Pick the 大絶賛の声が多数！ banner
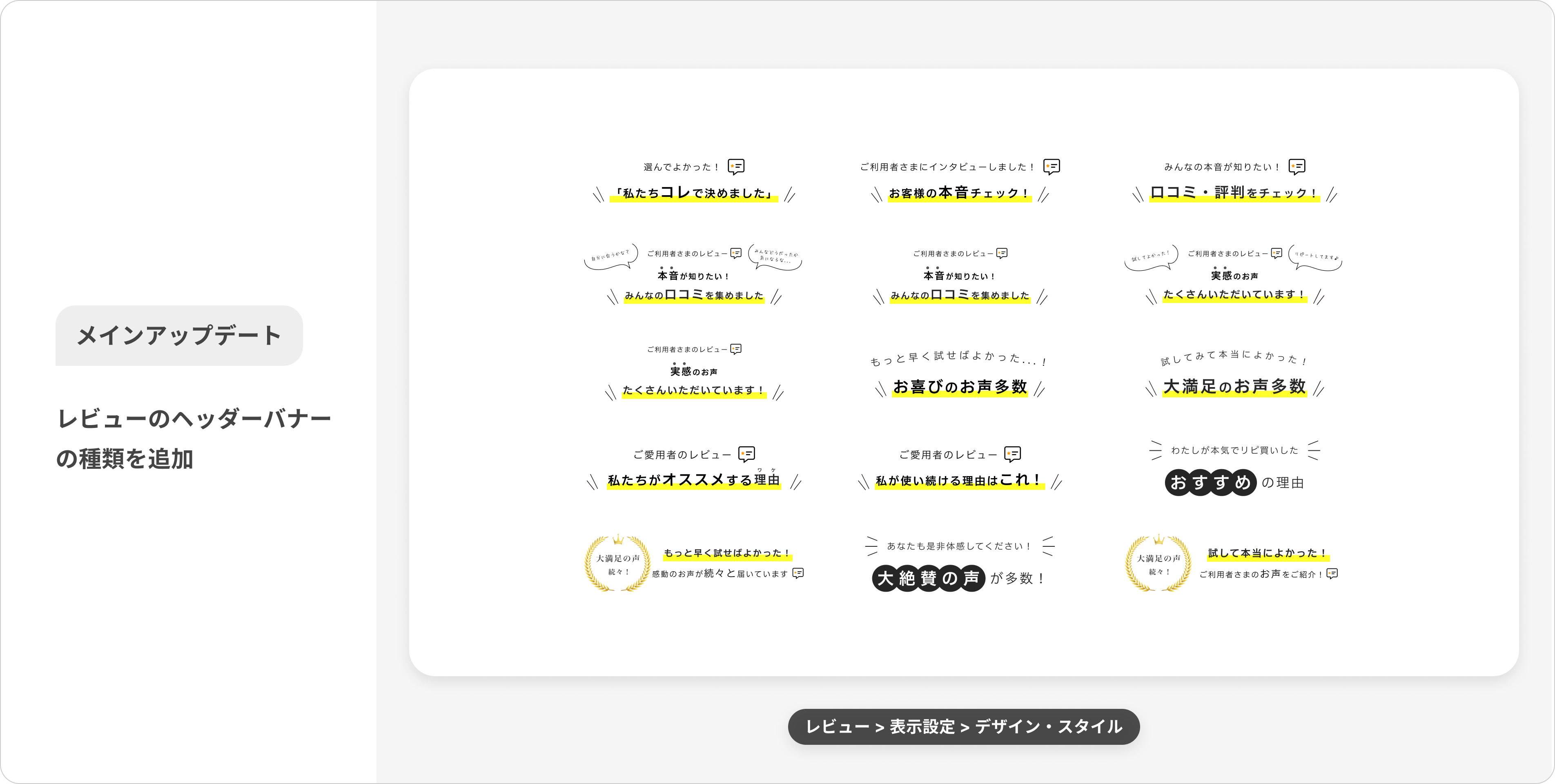 [x=958, y=578]
